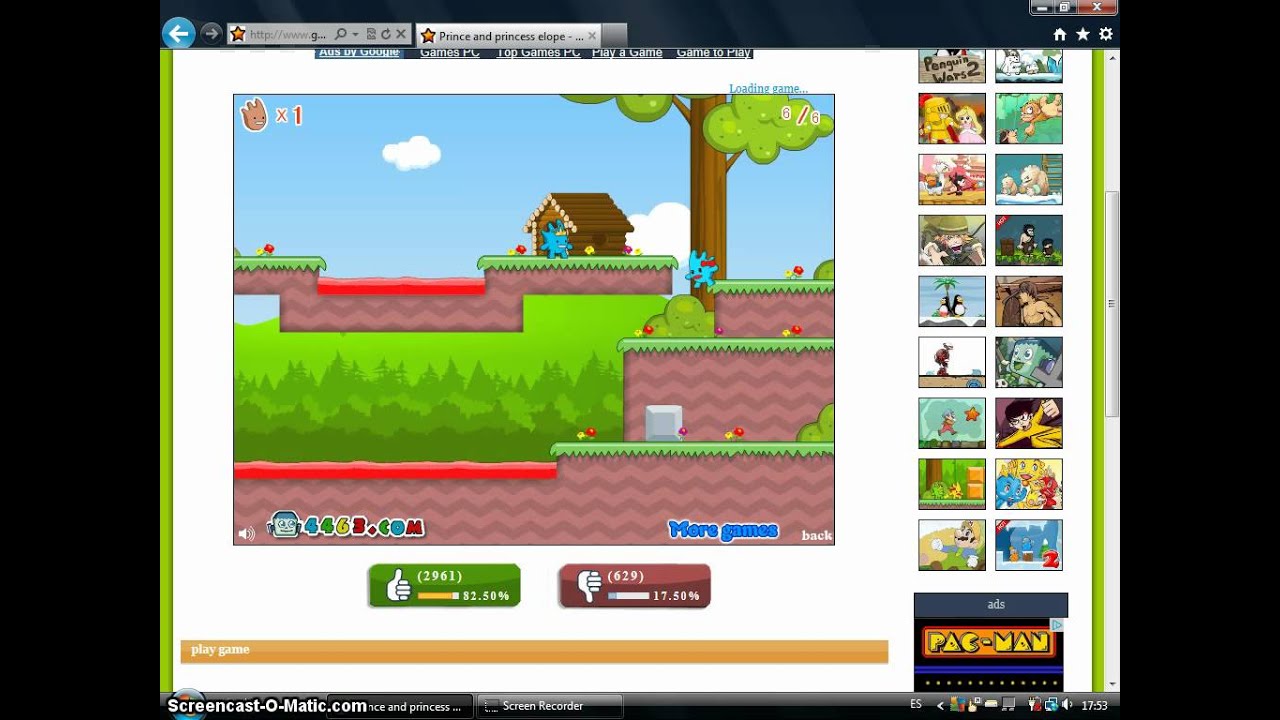
Task: Open the blue and red creatures thumbnail
Action: pyautogui.click(x=1029, y=485)
